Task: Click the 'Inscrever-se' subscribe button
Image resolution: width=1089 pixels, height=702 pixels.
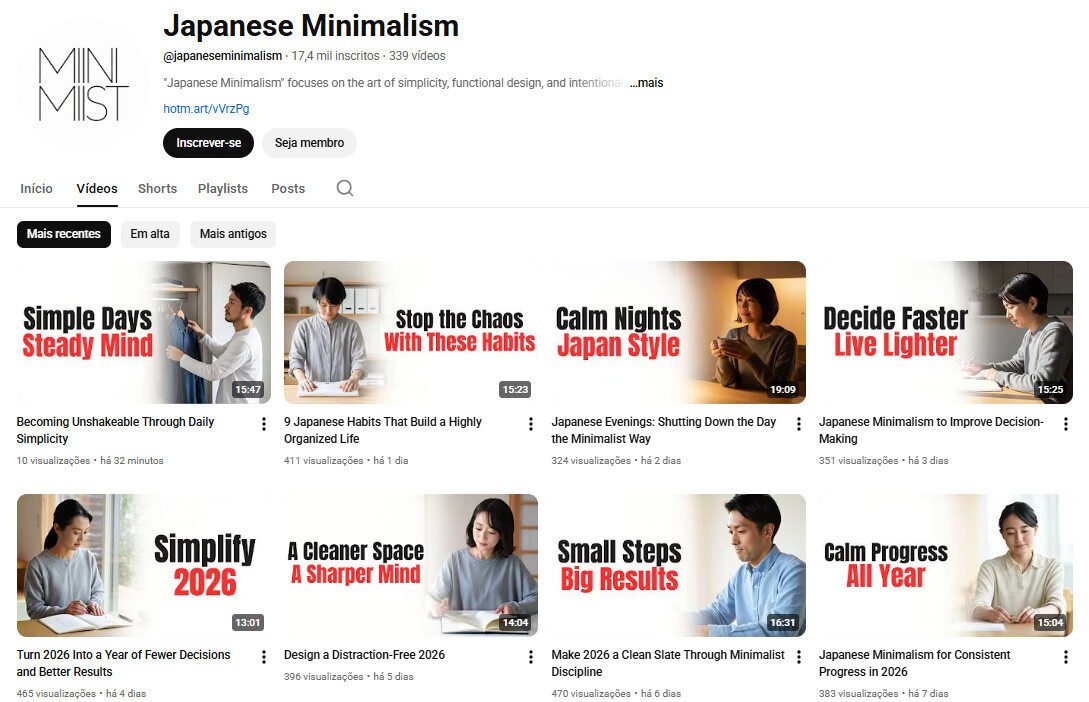Action: coord(208,143)
